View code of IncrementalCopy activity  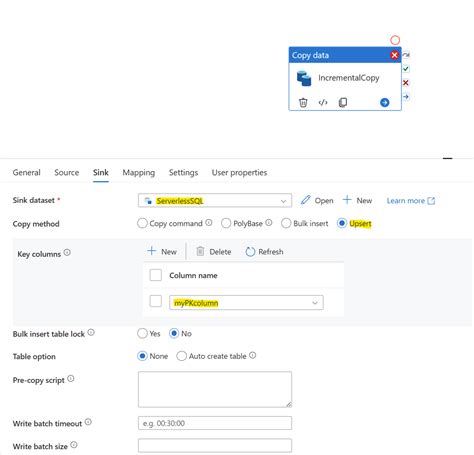click(x=323, y=102)
